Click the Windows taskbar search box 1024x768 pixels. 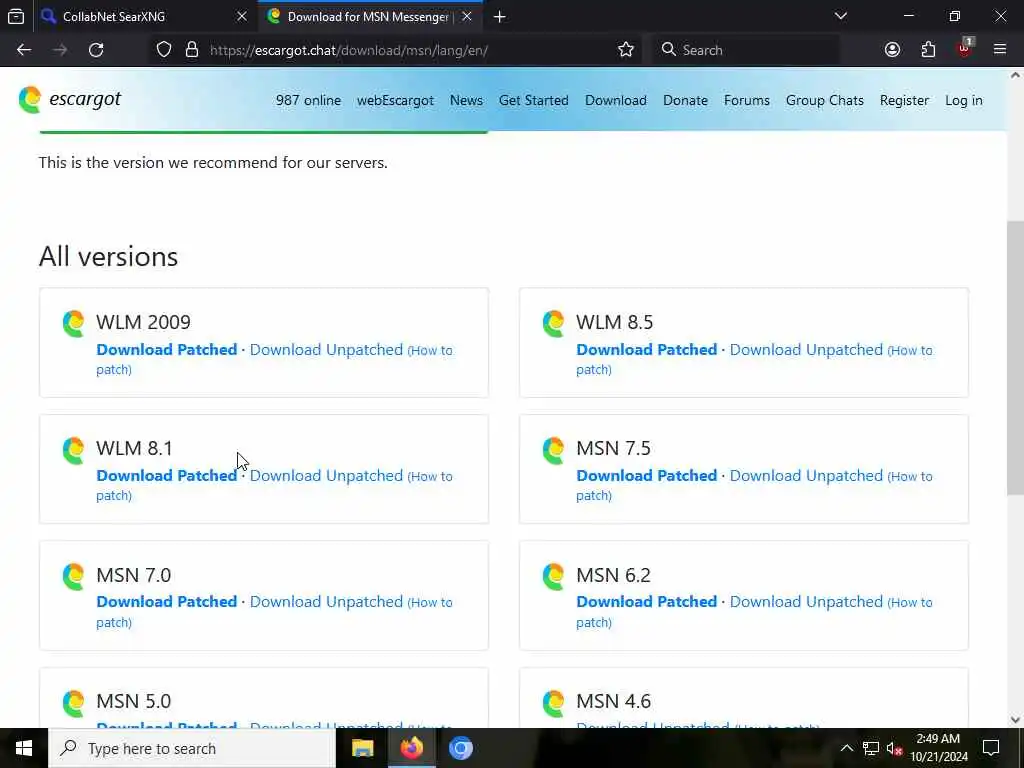point(192,748)
